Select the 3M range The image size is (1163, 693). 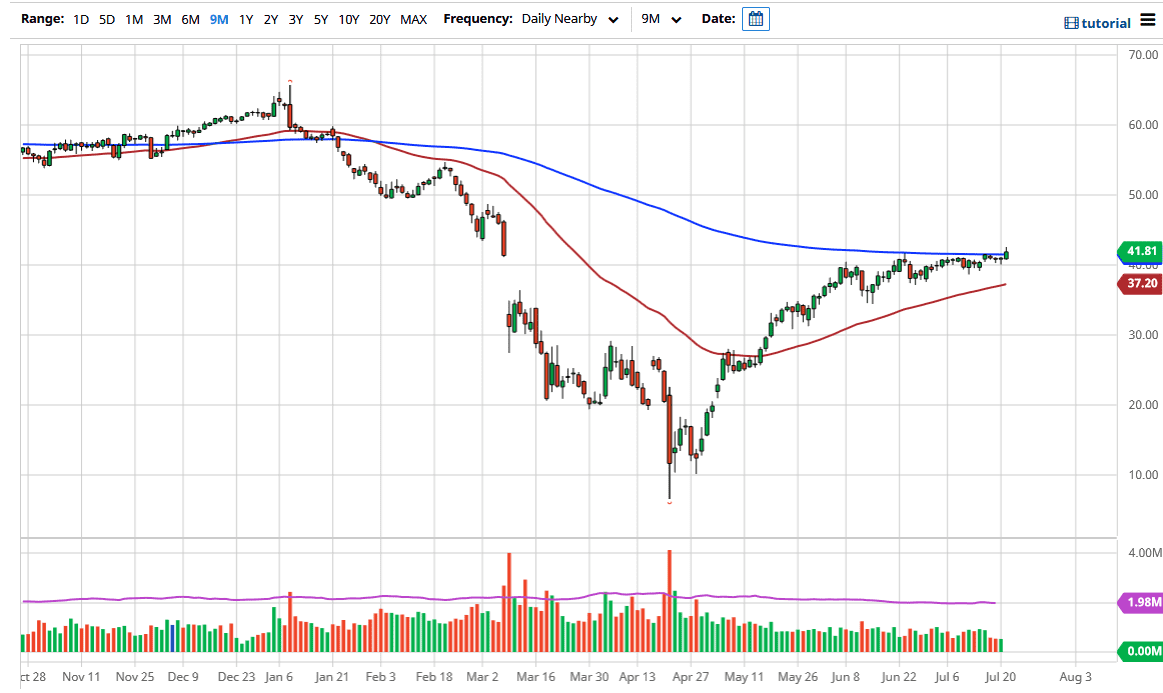tap(162, 19)
